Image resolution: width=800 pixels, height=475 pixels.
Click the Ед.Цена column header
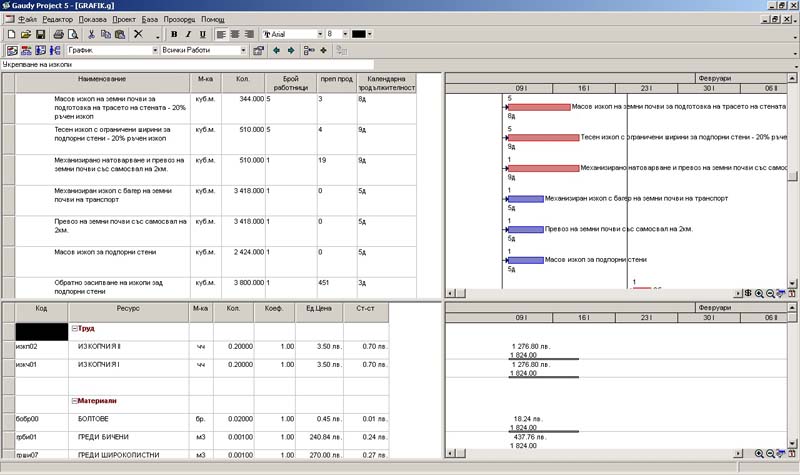pos(319,312)
